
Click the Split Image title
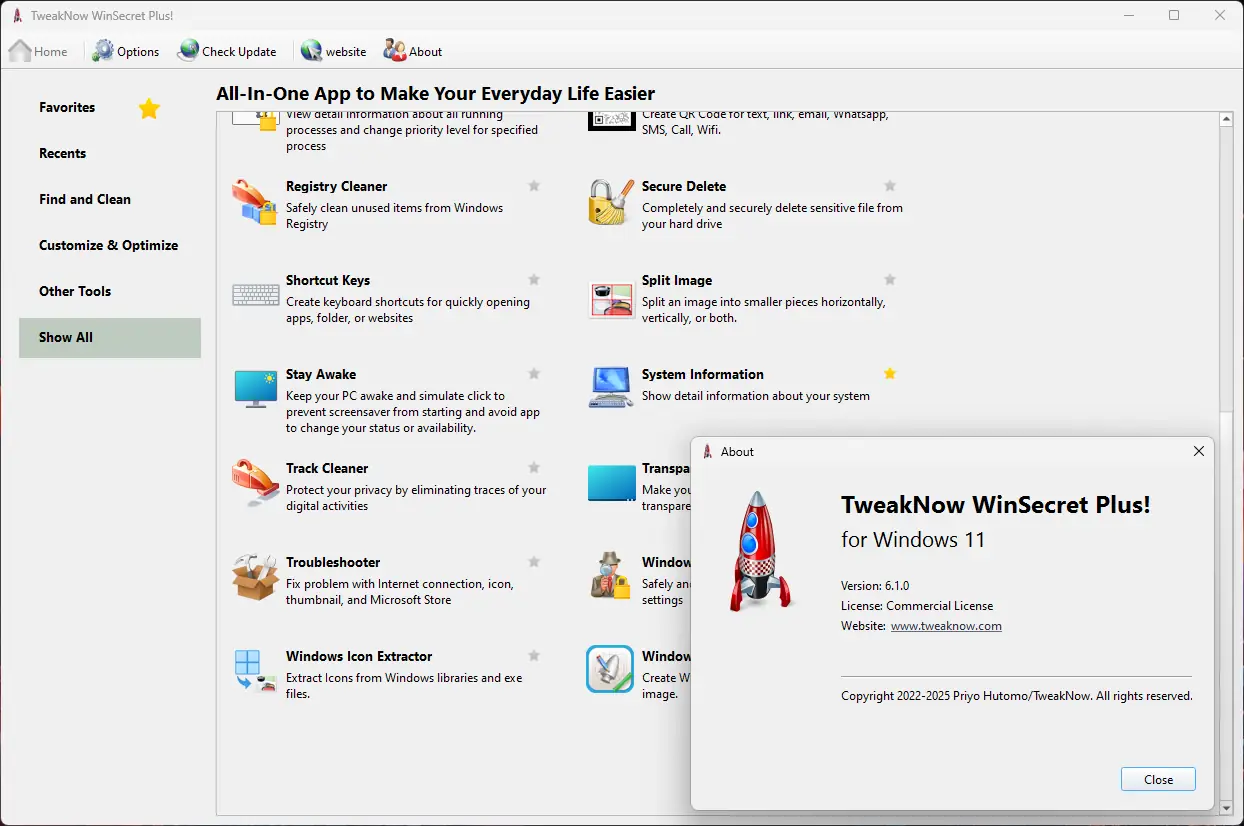pos(677,280)
